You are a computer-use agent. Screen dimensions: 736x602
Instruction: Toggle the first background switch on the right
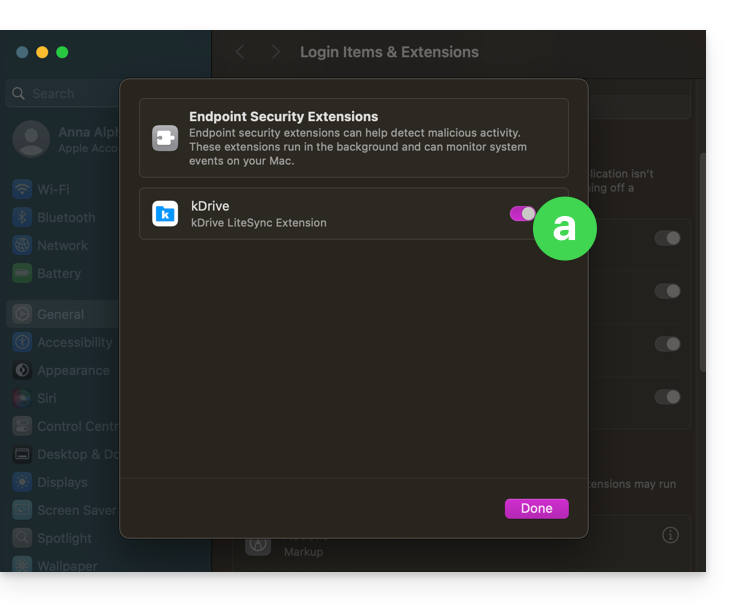point(667,238)
